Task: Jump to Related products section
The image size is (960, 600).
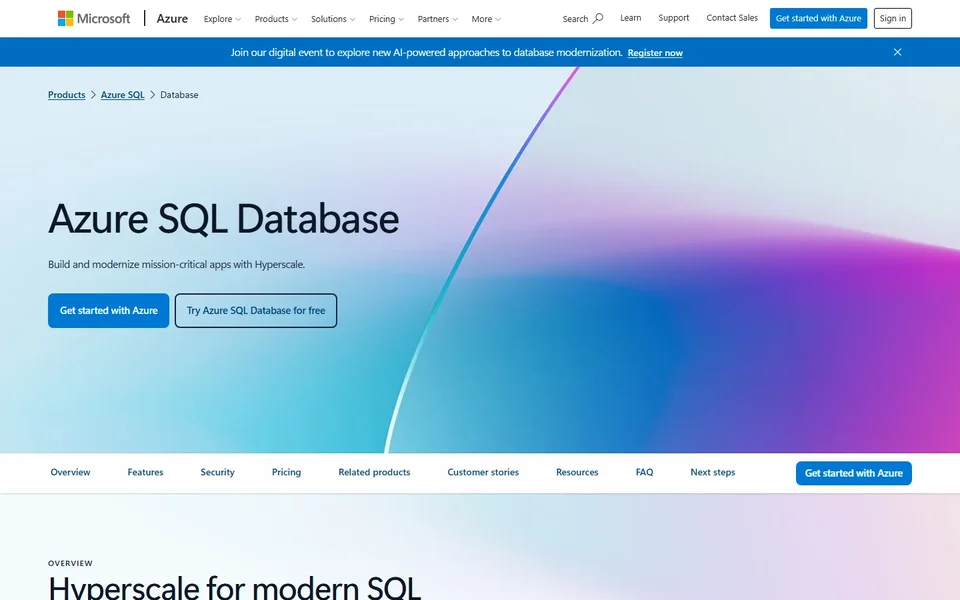Action: coord(374,472)
